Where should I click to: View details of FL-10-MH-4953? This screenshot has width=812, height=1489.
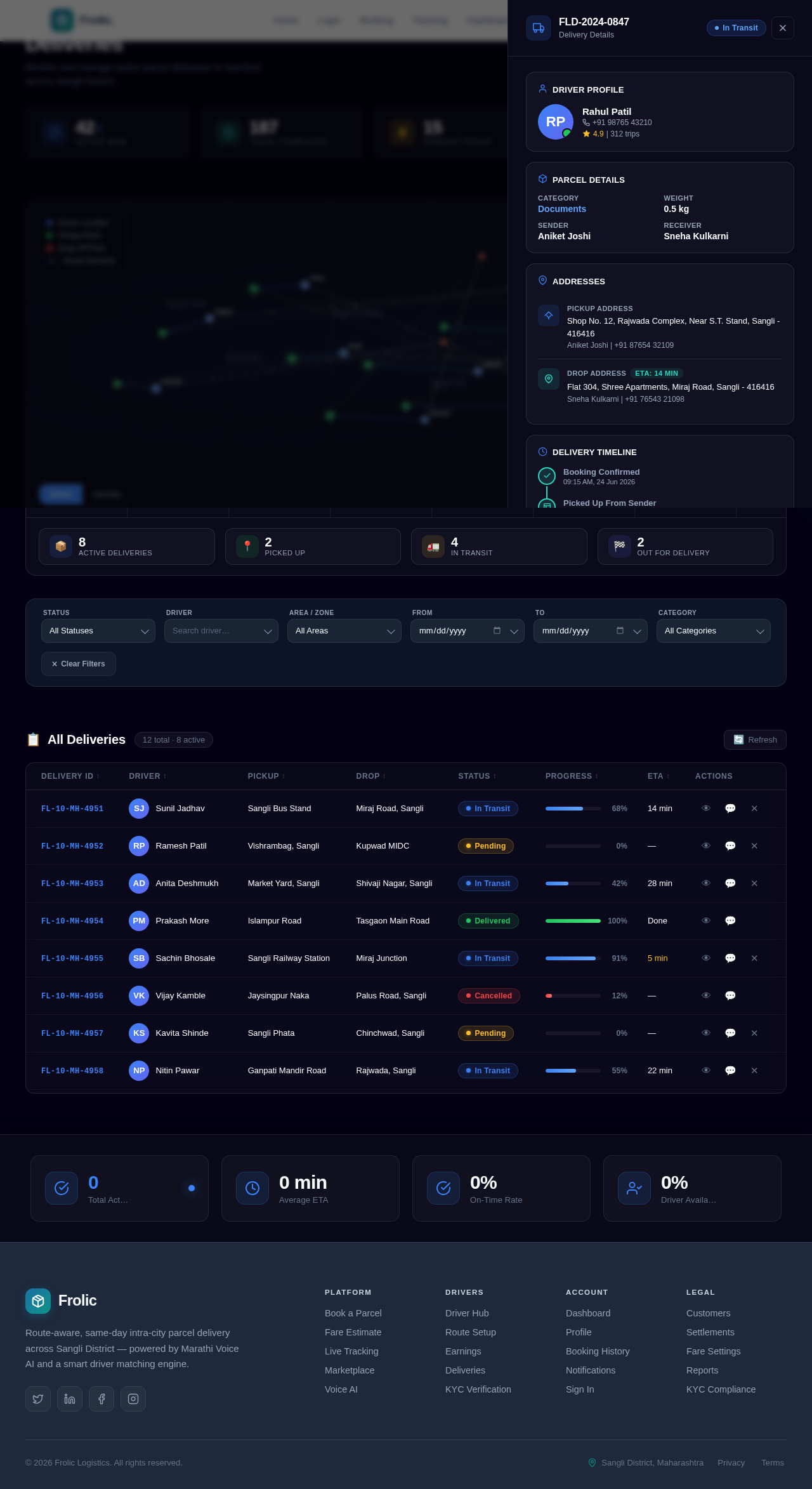(706, 883)
